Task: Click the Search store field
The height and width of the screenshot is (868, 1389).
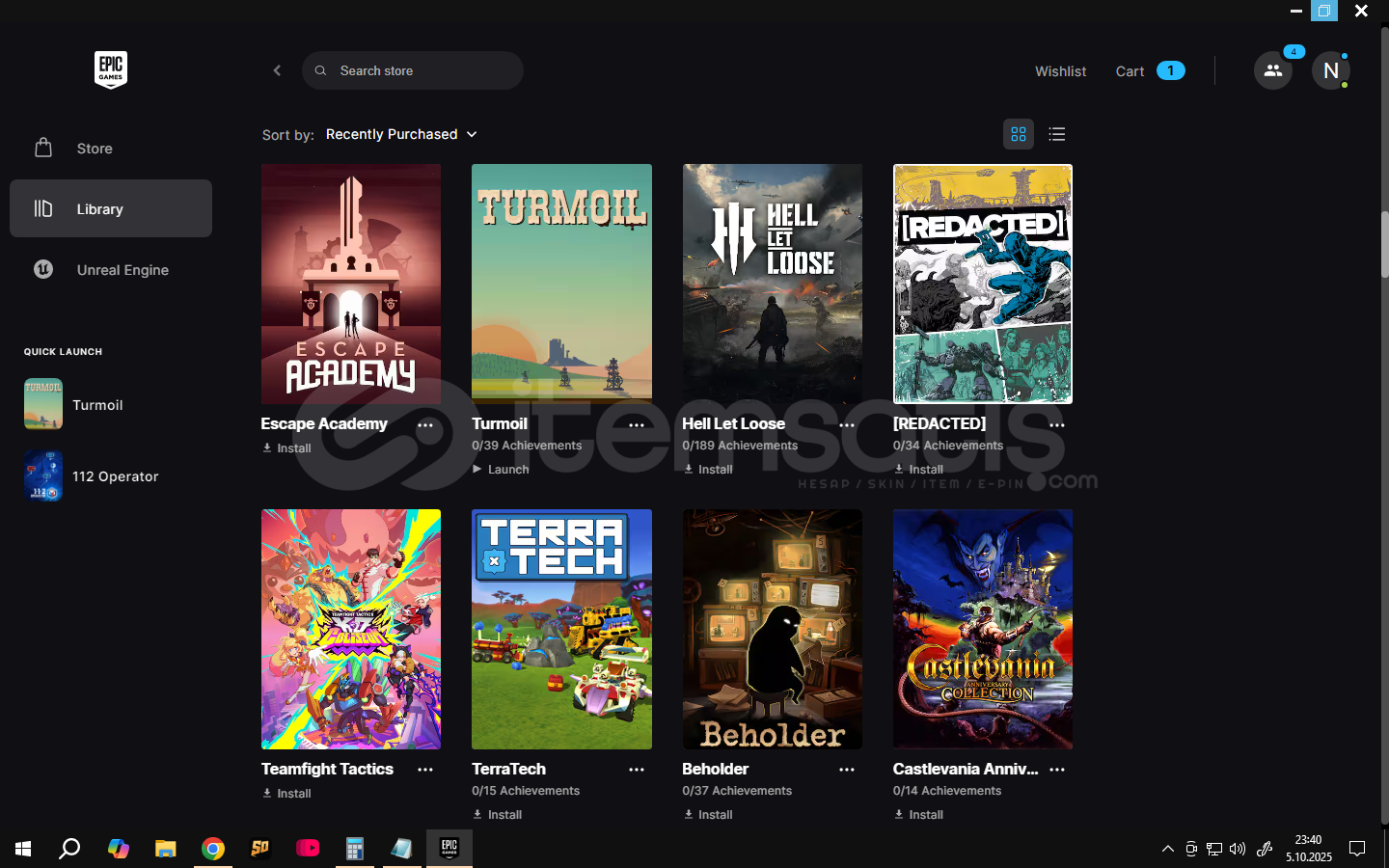Action: [413, 70]
